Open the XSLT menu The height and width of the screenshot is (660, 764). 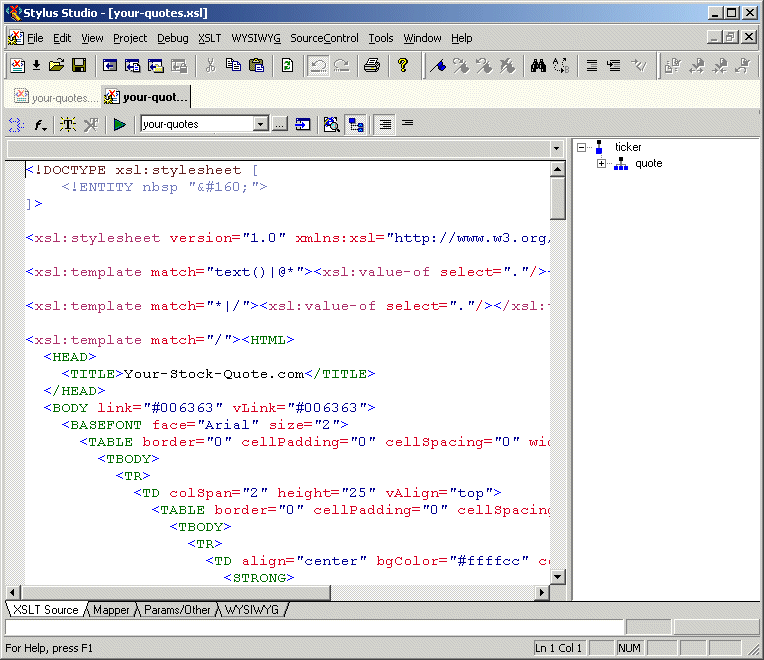pos(209,38)
